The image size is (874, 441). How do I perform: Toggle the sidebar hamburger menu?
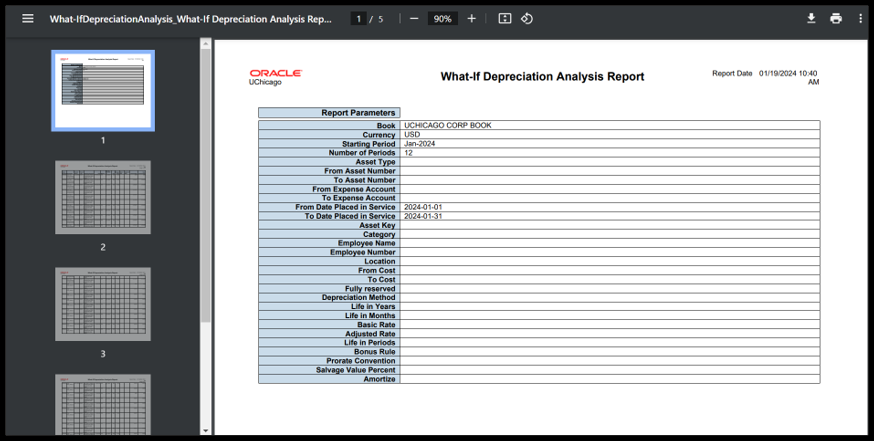point(27,19)
